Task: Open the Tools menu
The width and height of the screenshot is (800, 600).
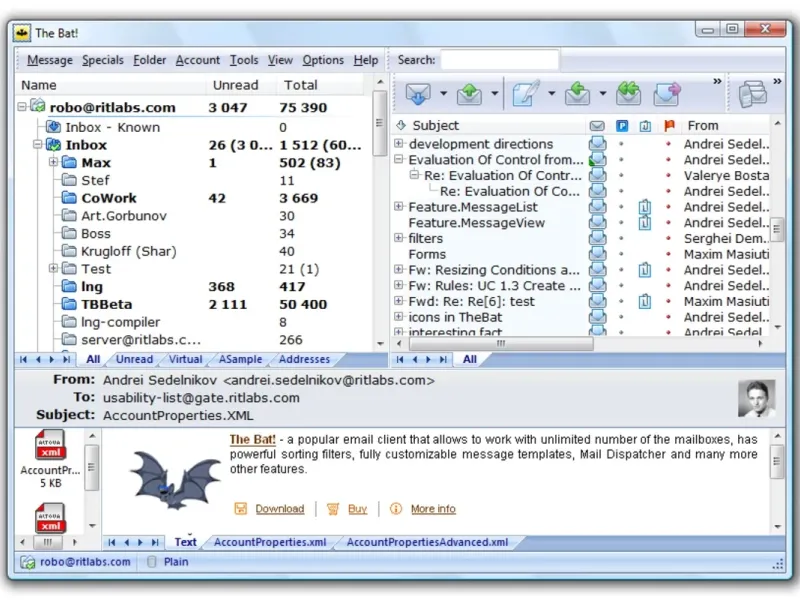Action: [x=244, y=60]
